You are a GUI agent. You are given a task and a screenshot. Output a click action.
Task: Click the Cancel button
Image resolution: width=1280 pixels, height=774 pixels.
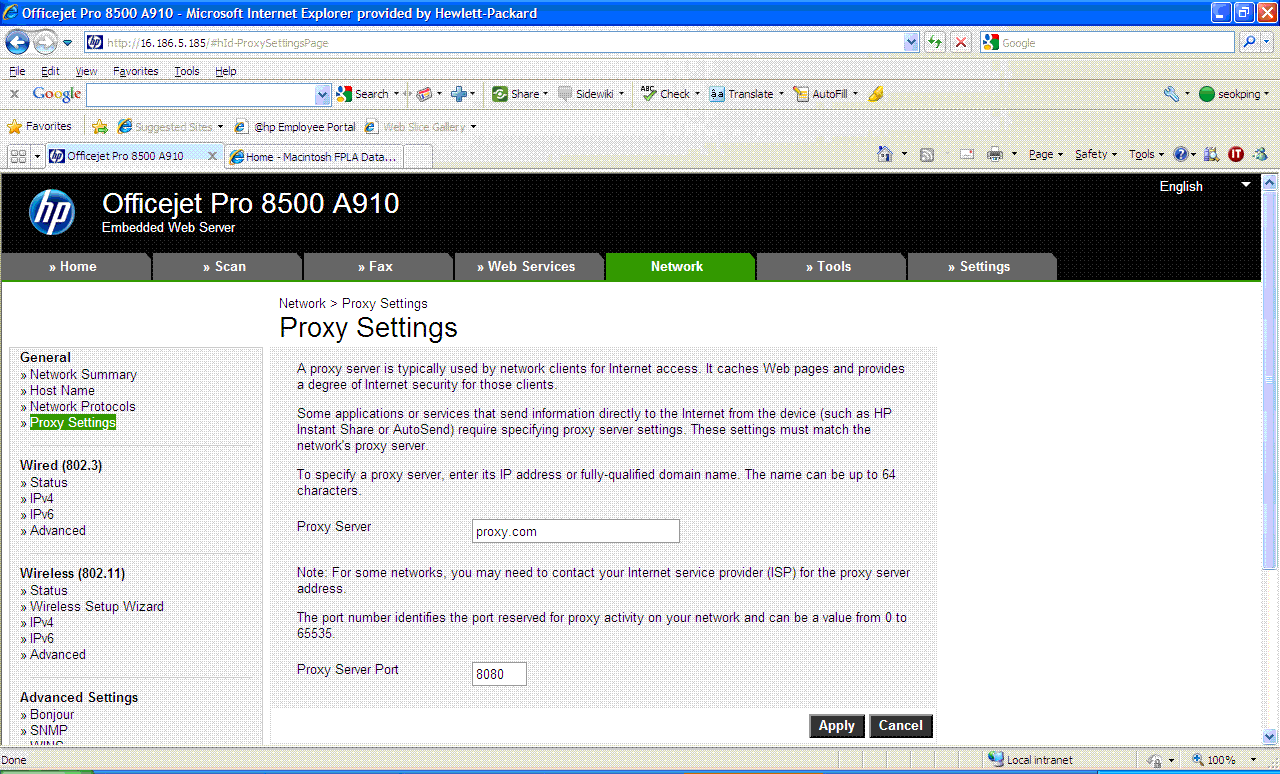pos(901,726)
